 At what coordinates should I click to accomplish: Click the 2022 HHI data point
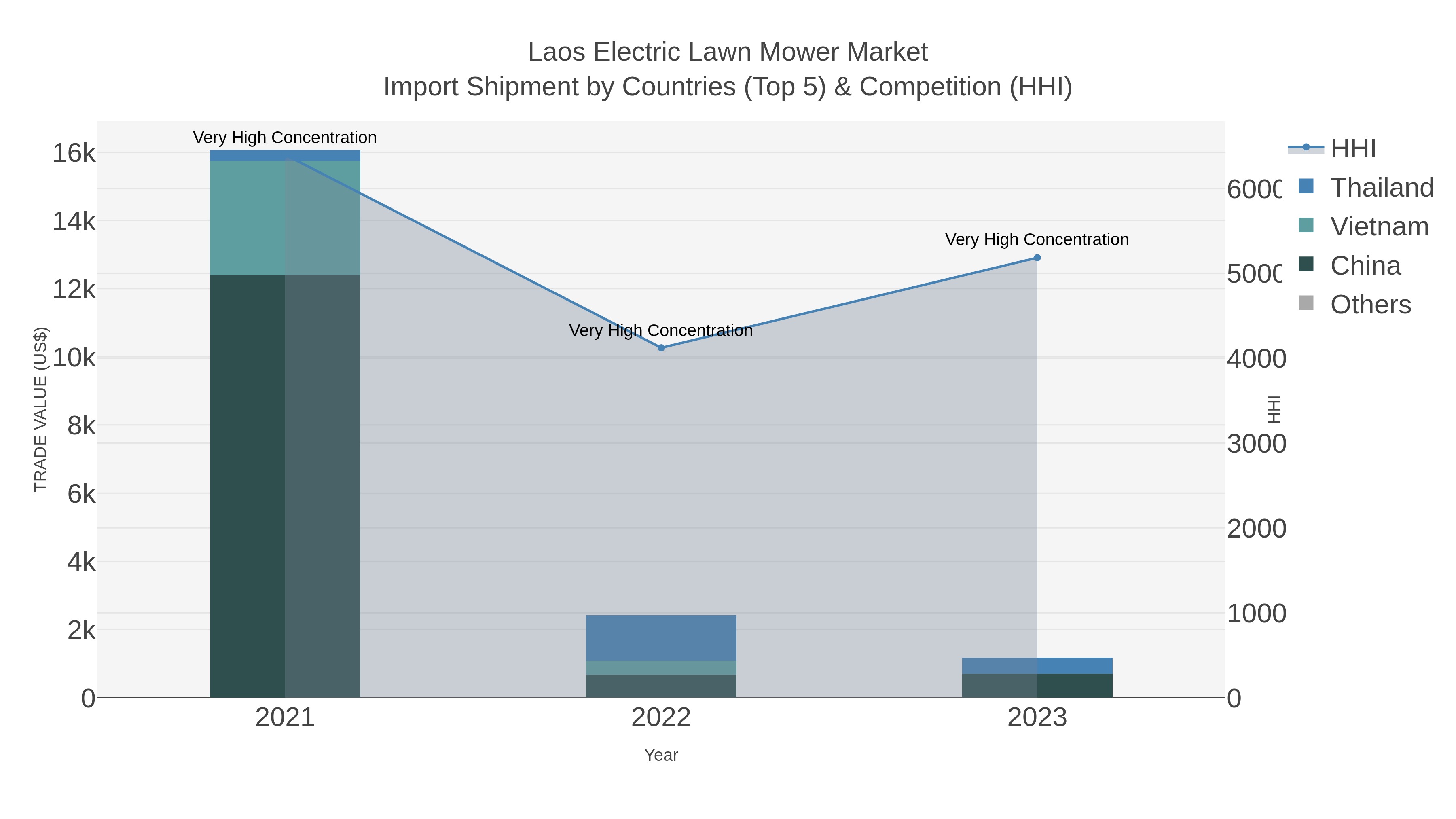tap(661, 348)
